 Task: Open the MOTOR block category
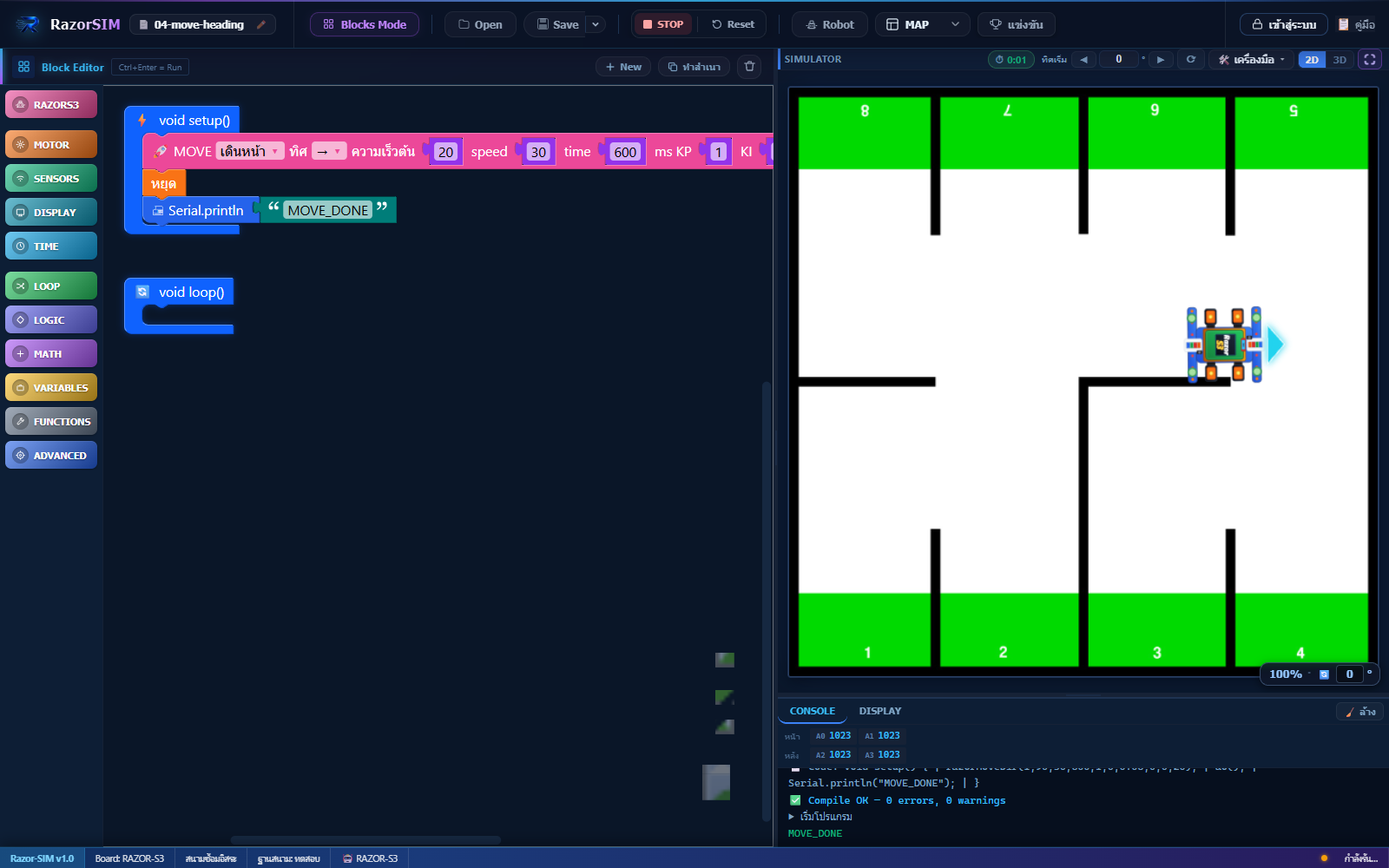click(51, 145)
